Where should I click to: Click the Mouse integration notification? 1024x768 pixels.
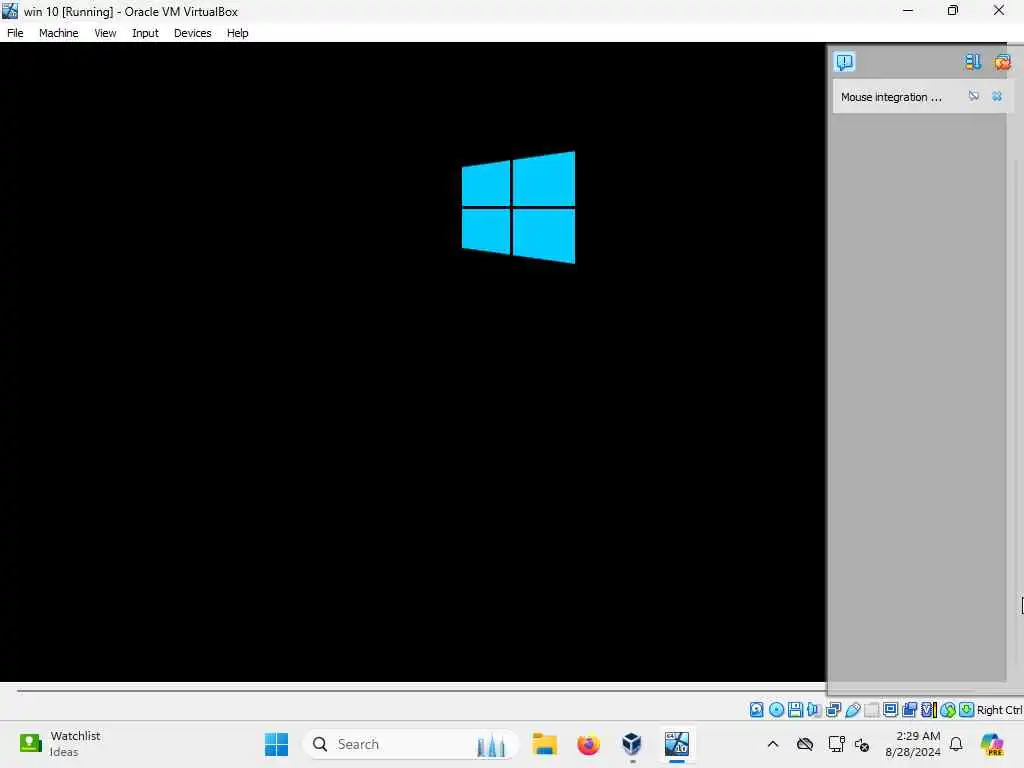pos(920,97)
